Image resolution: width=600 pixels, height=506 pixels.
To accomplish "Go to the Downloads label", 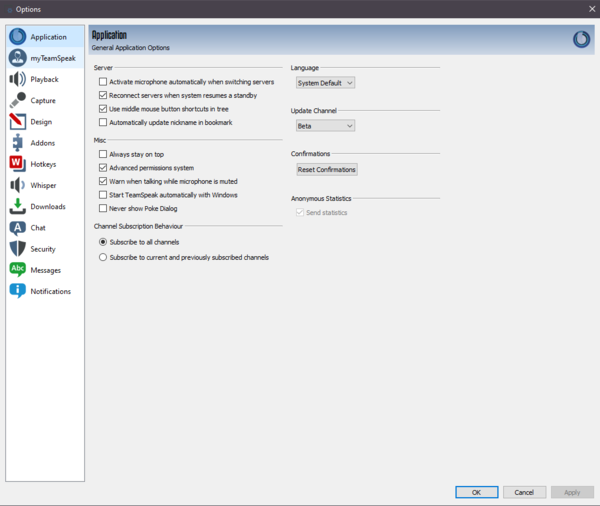I will pyautogui.click(x=48, y=206).
